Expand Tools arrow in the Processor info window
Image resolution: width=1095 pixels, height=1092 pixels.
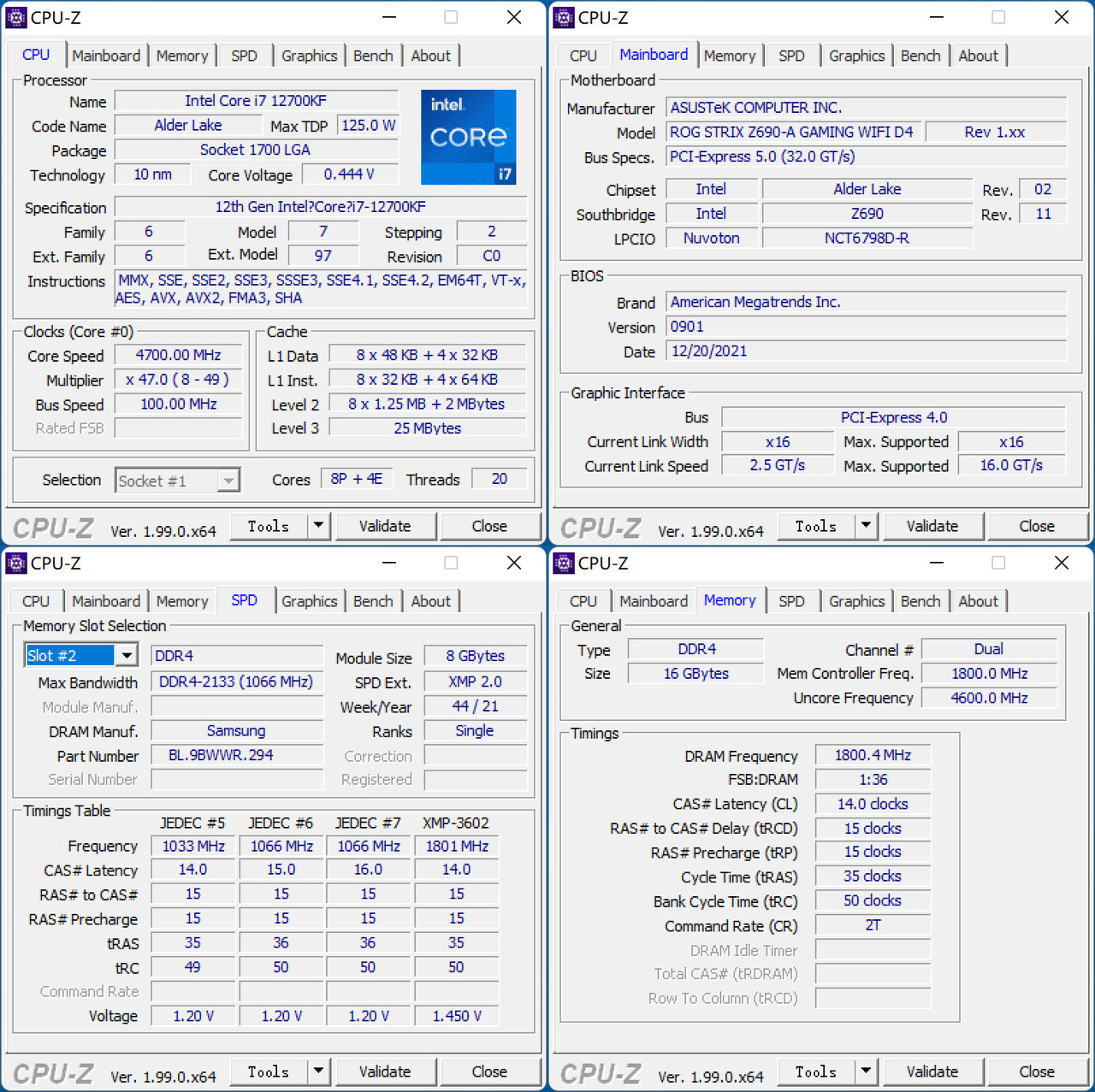(x=318, y=526)
